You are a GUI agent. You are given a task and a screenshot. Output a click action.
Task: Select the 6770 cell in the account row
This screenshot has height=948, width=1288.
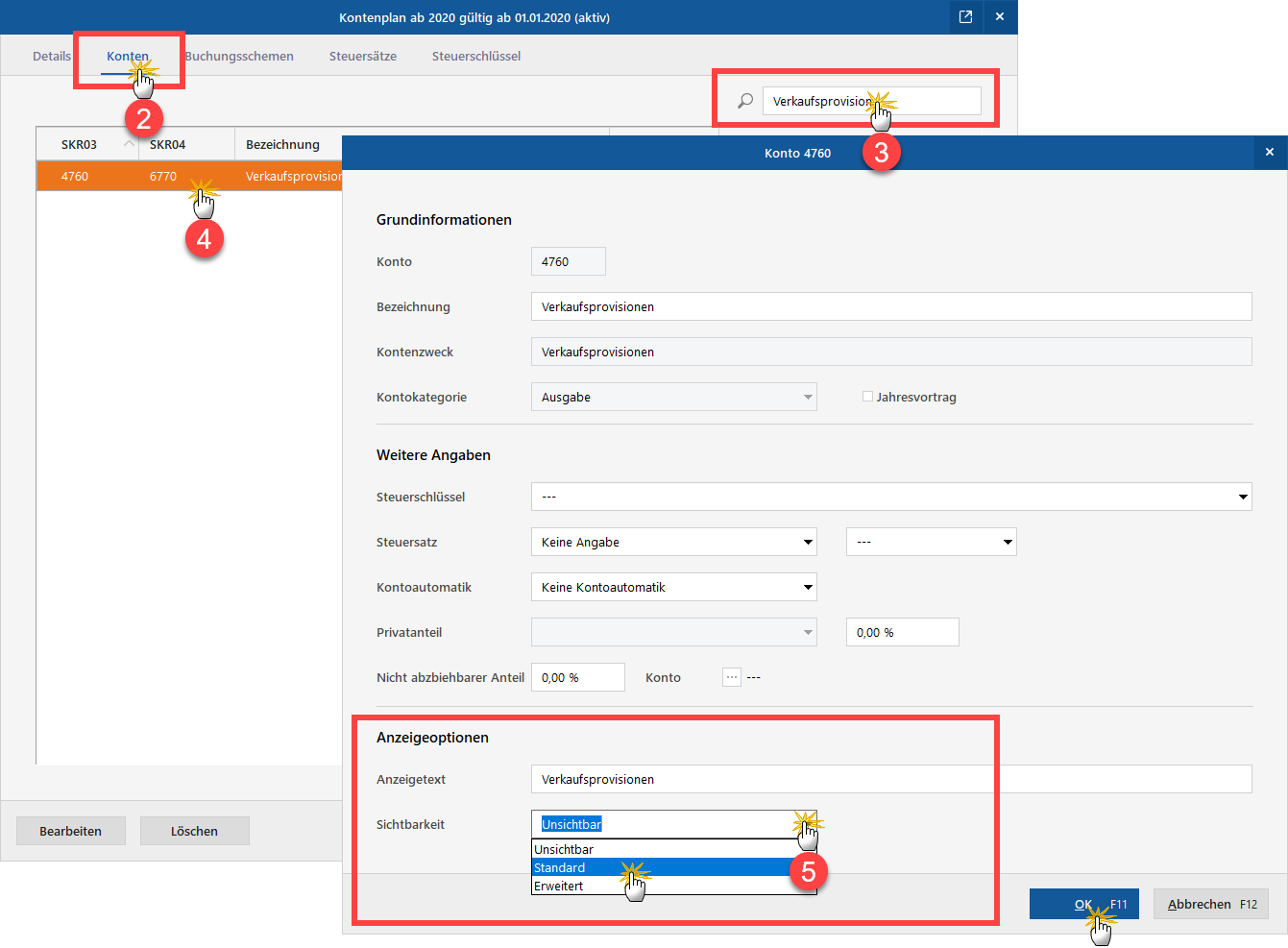[163, 176]
